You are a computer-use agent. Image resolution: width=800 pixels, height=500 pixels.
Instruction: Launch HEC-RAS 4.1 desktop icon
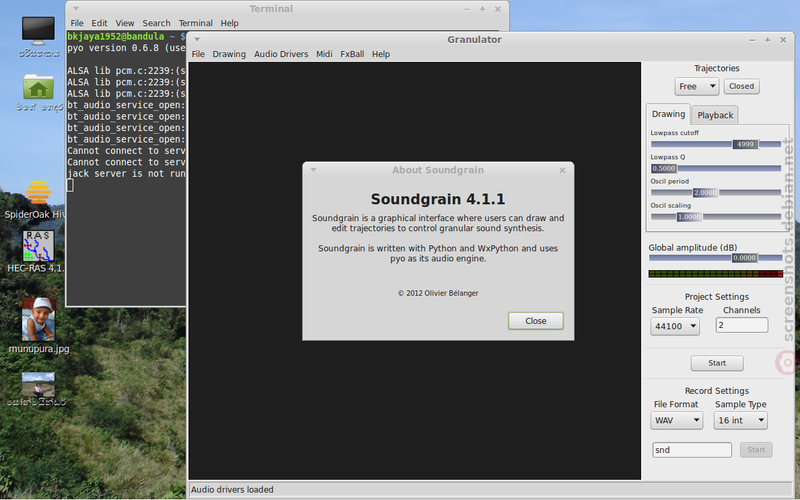click(38, 246)
